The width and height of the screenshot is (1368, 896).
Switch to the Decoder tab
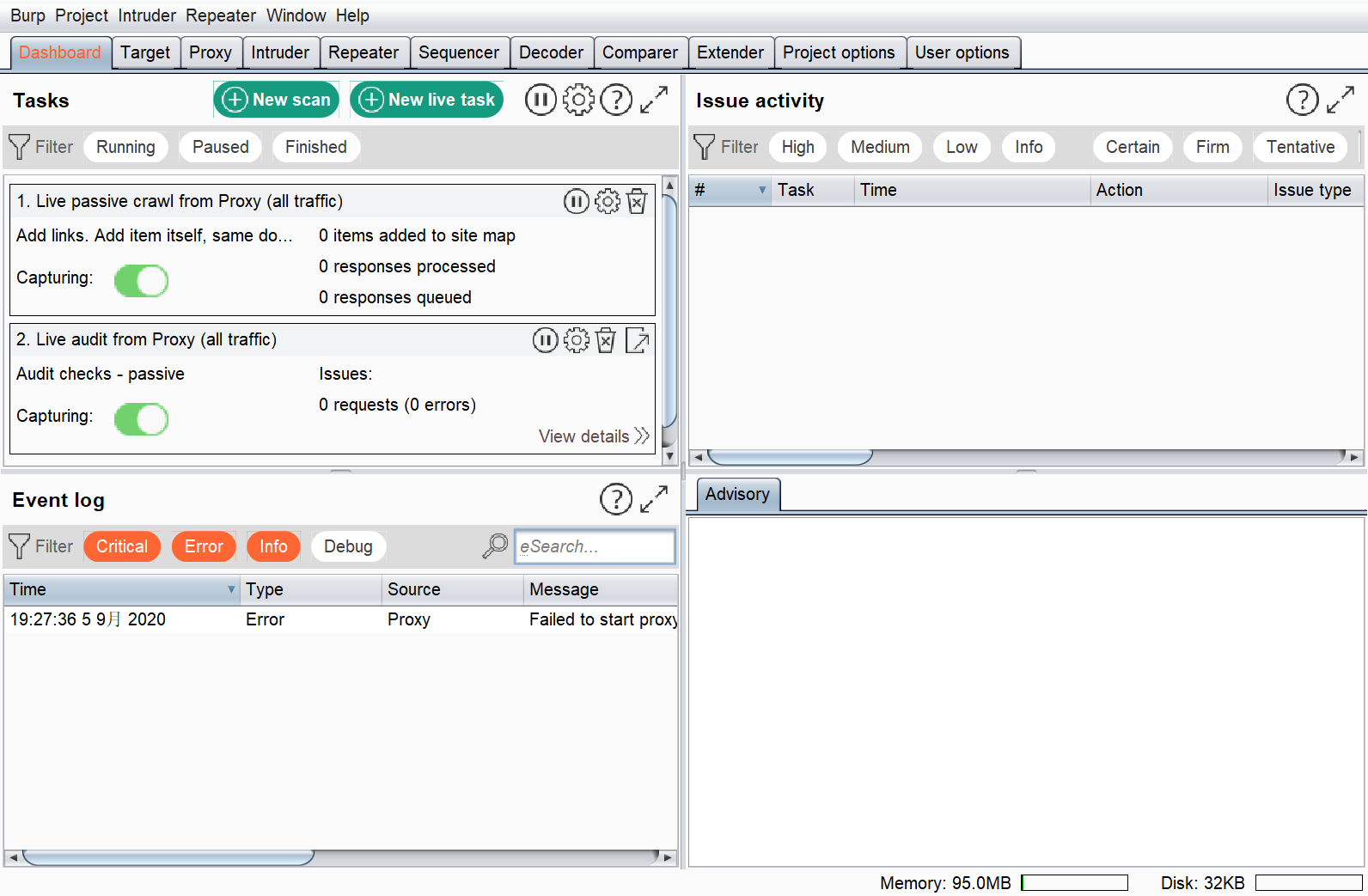coord(551,52)
